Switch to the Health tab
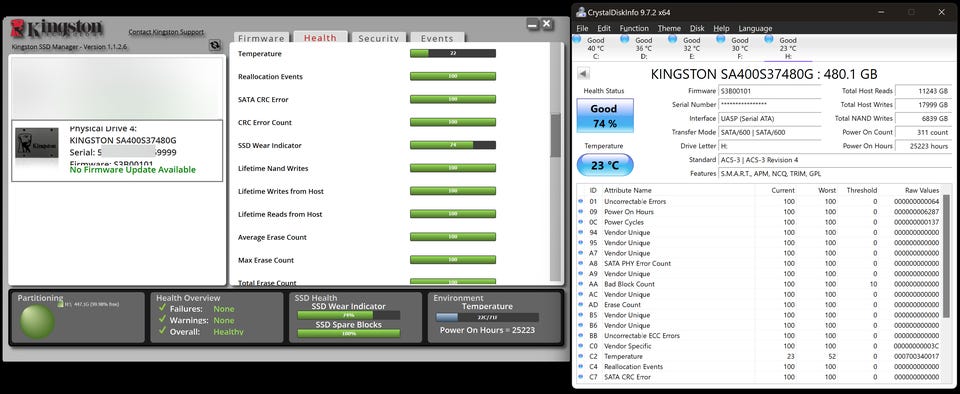 [x=320, y=37]
